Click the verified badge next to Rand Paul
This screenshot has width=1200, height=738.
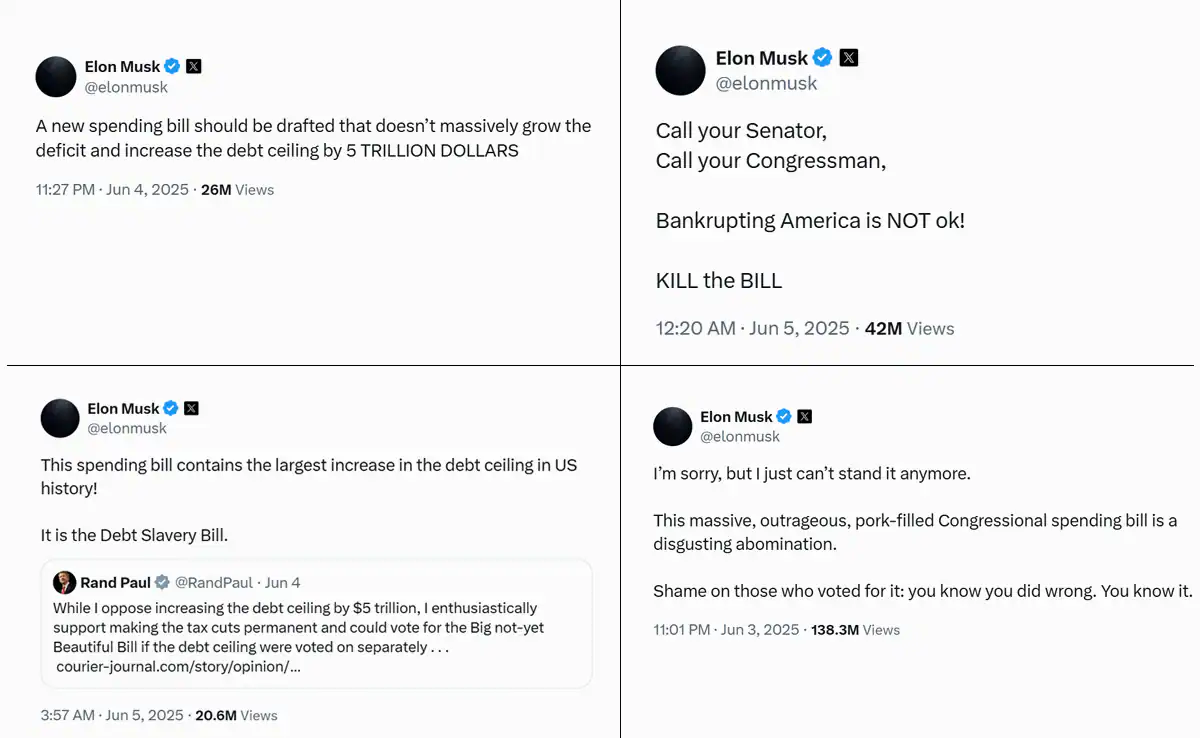point(162,583)
